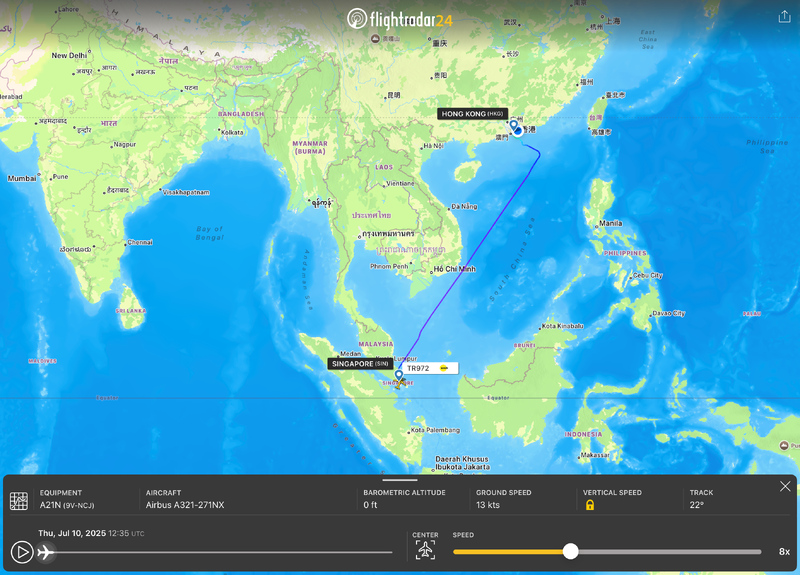Click Kota Kinabalu label on map
800x575 pixels.
click(562, 326)
